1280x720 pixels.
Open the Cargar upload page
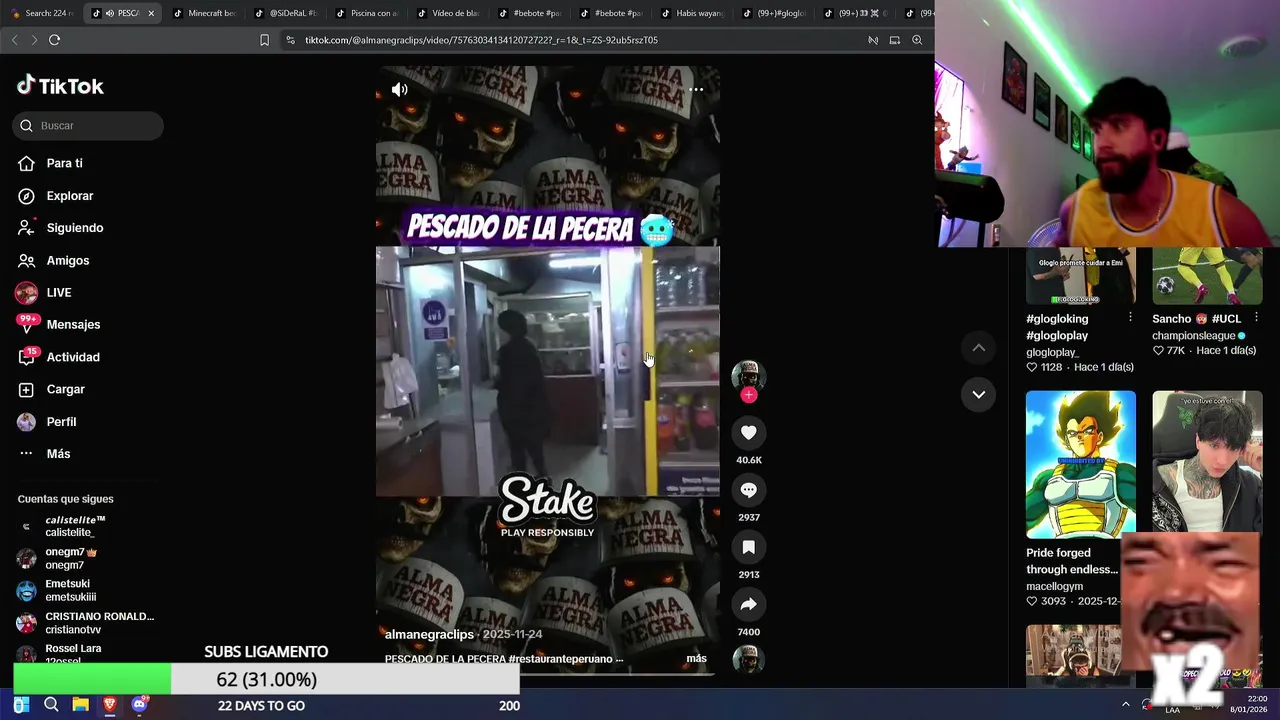click(x=65, y=389)
